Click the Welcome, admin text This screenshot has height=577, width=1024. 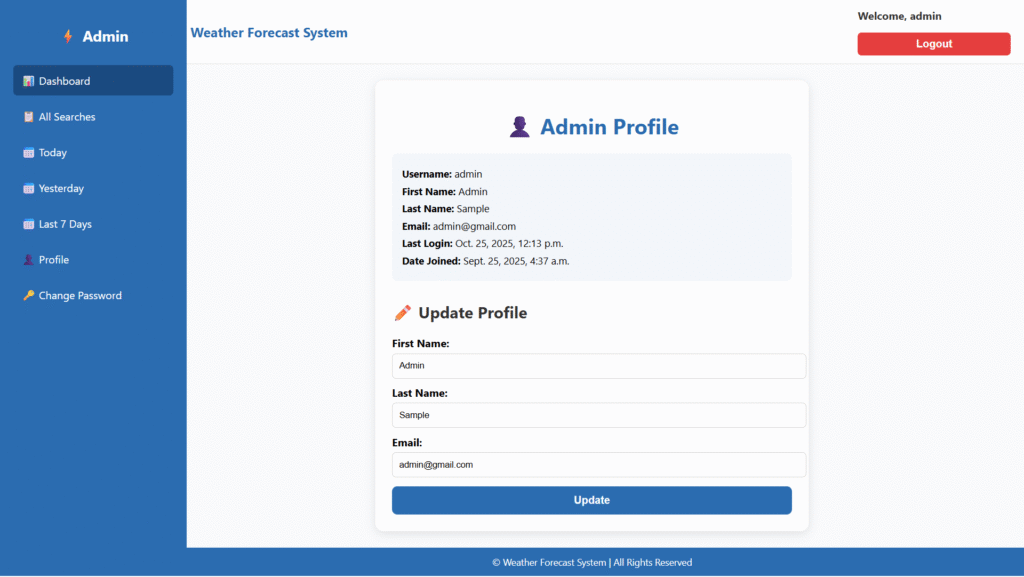point(899,16)
